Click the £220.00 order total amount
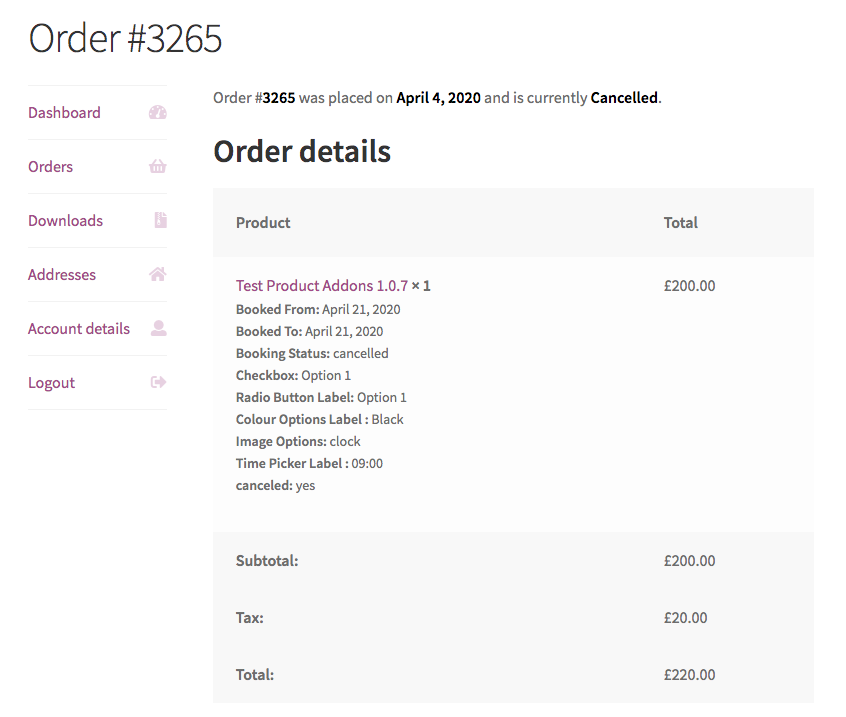Image resolution: width=846 pixels, height=717 pixels. point(690,674)
